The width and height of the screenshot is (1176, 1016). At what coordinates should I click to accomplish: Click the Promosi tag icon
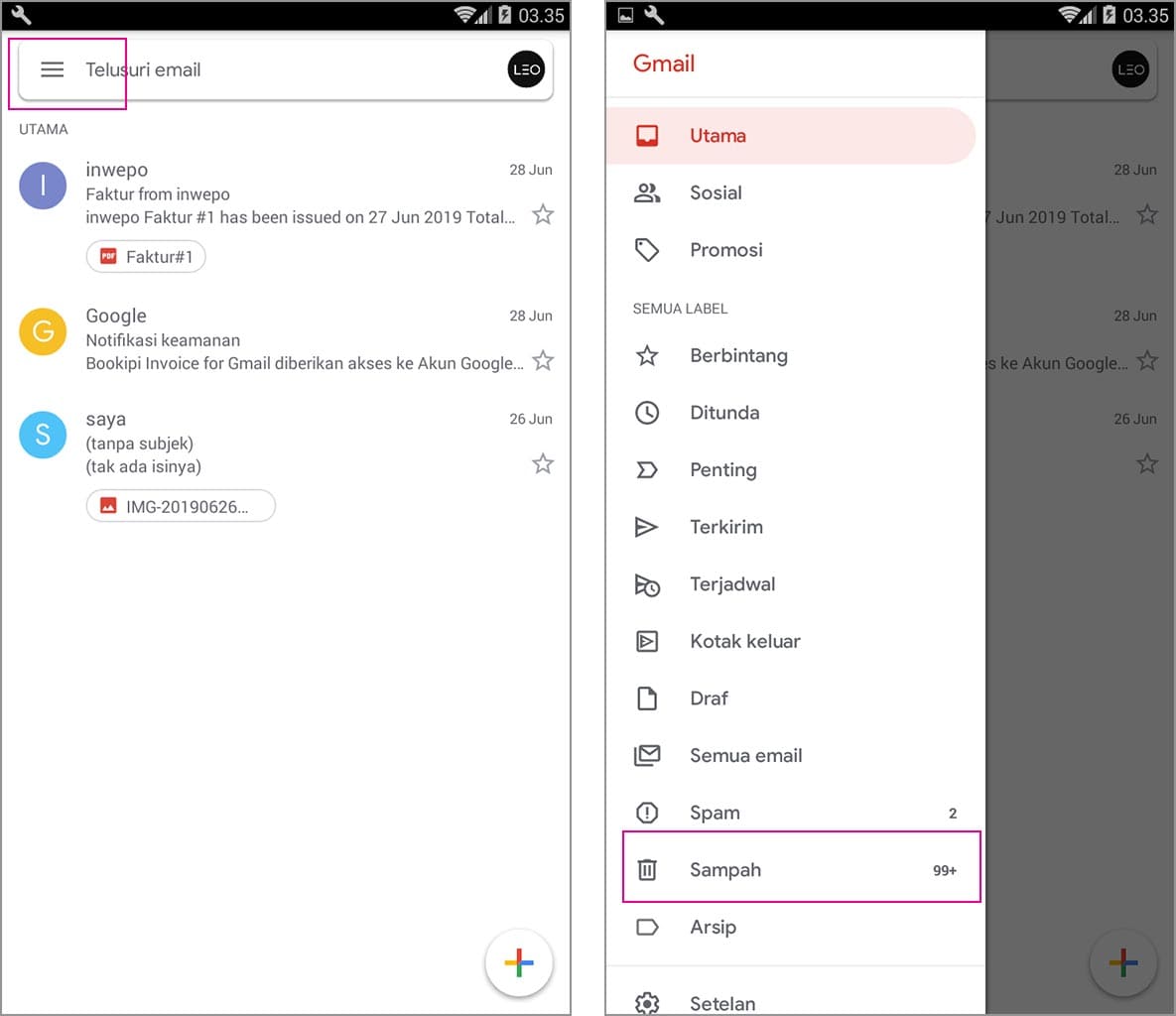[x=647, y=250]
